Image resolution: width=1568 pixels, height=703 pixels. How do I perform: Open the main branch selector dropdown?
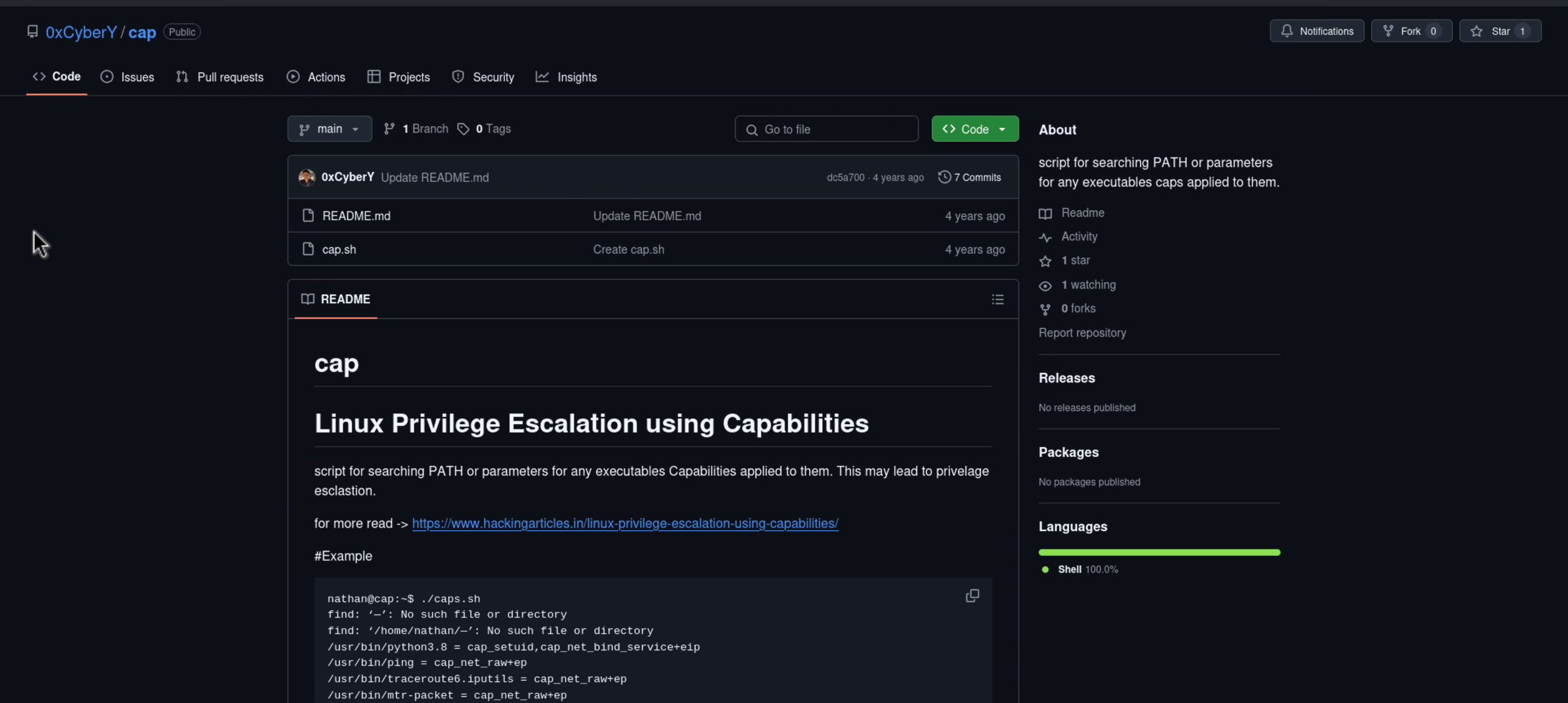(x=330, y=129)
